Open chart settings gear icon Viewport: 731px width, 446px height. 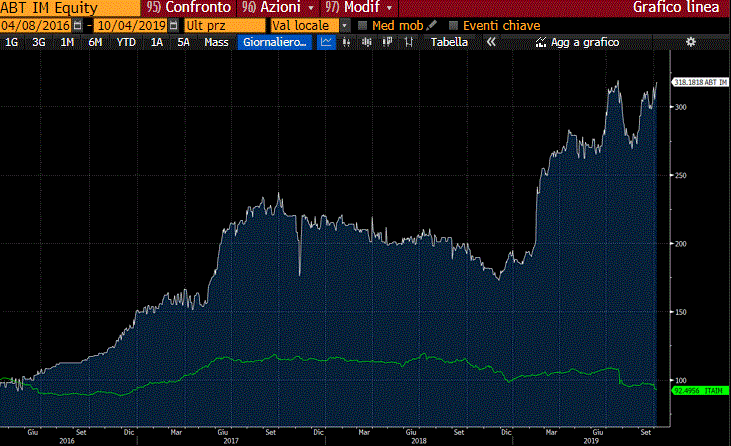click(690, 42)
